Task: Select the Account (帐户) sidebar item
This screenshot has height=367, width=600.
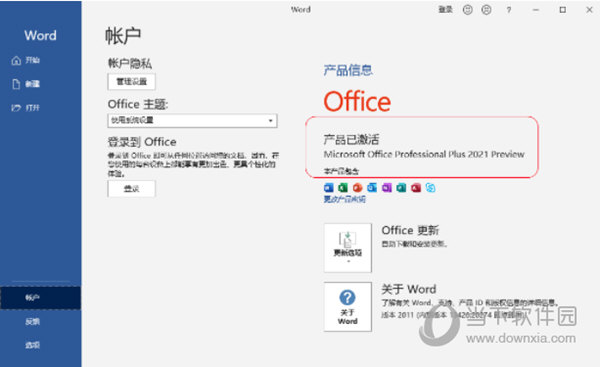Action: (x=40, y=298)
